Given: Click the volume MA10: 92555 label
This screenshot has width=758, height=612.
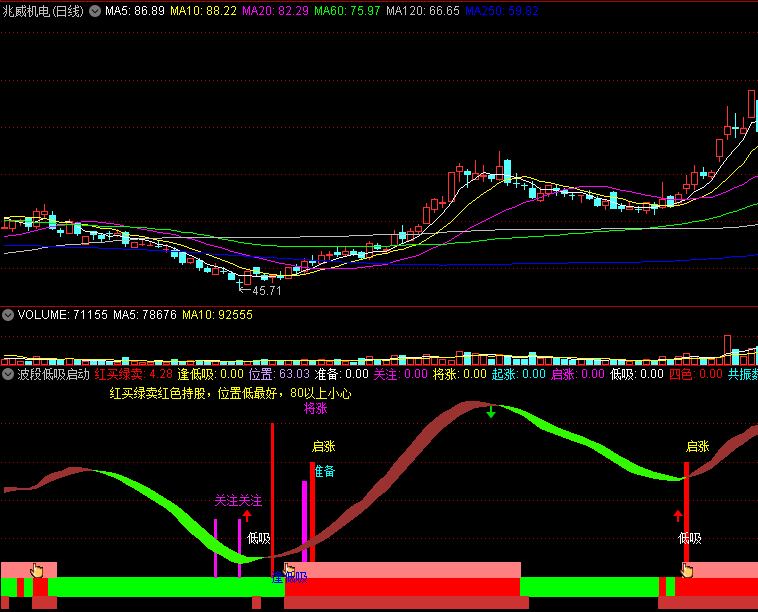Looking at the screenshot, I should tap(218, 315).
